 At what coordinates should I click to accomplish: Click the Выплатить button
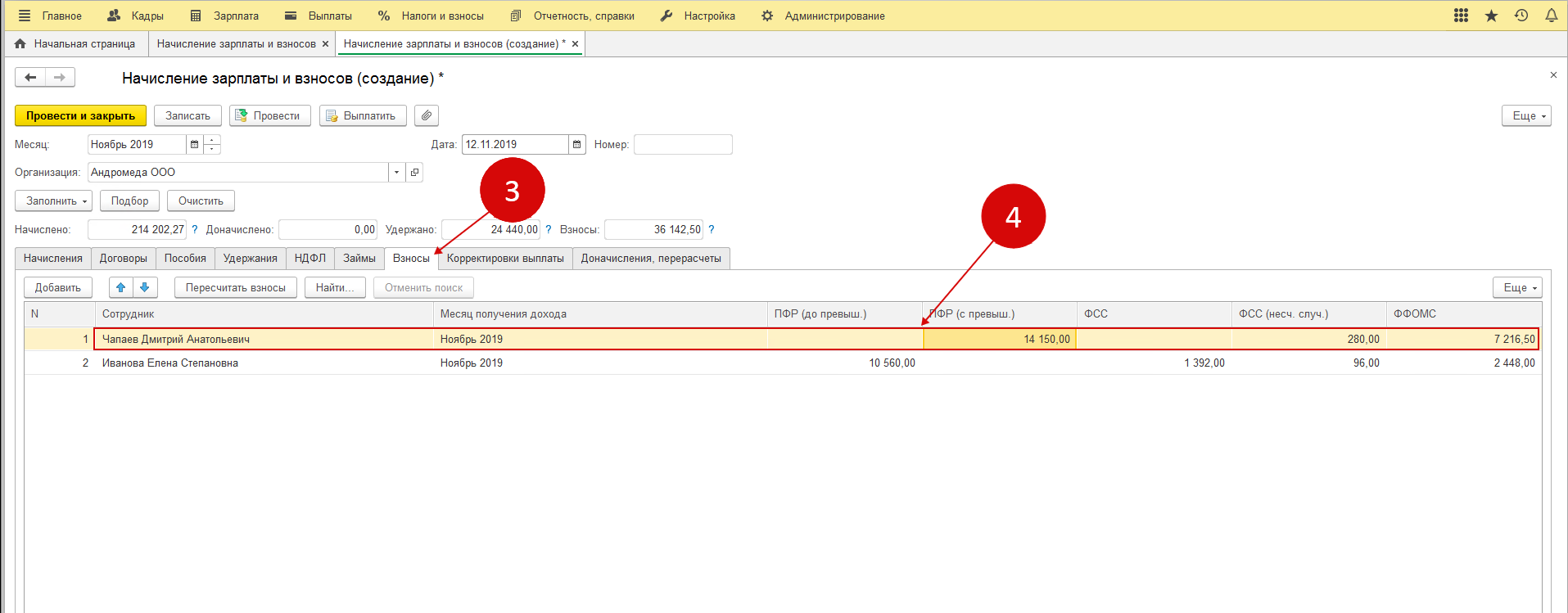click(x=363, y=115)
